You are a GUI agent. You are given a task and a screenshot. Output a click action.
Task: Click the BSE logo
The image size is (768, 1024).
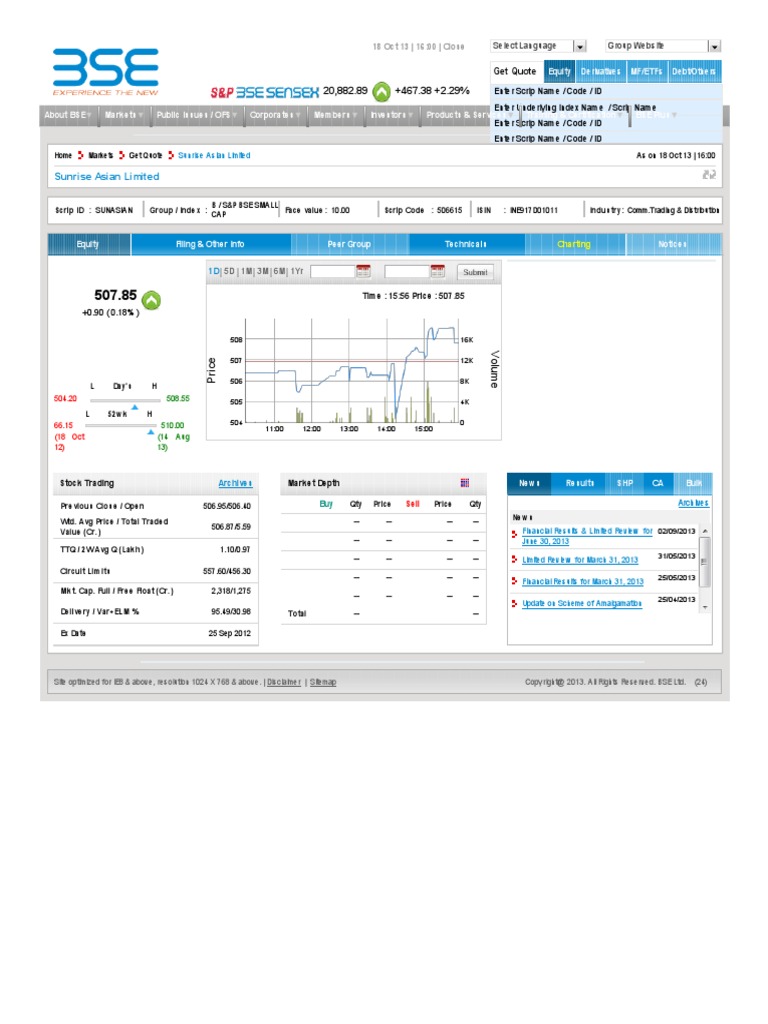click(x=106, y=71)
